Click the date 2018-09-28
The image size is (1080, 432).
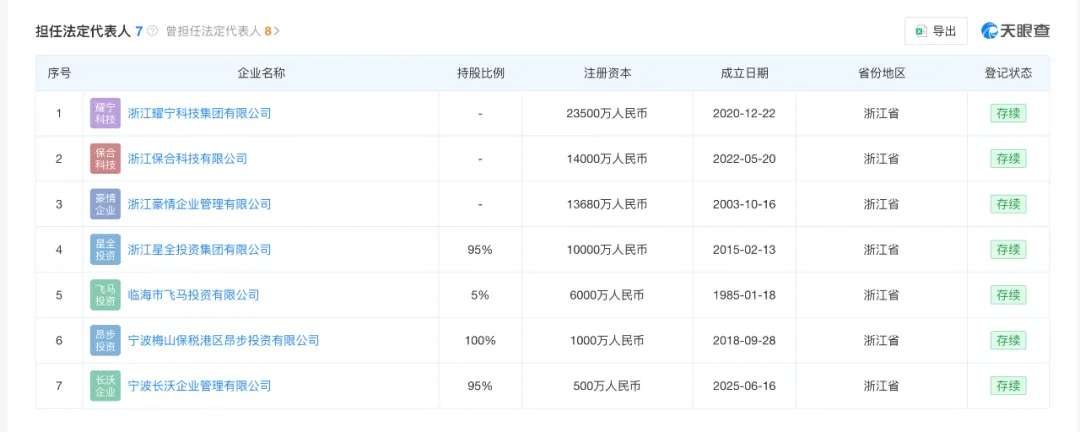[x=745, y=340]
